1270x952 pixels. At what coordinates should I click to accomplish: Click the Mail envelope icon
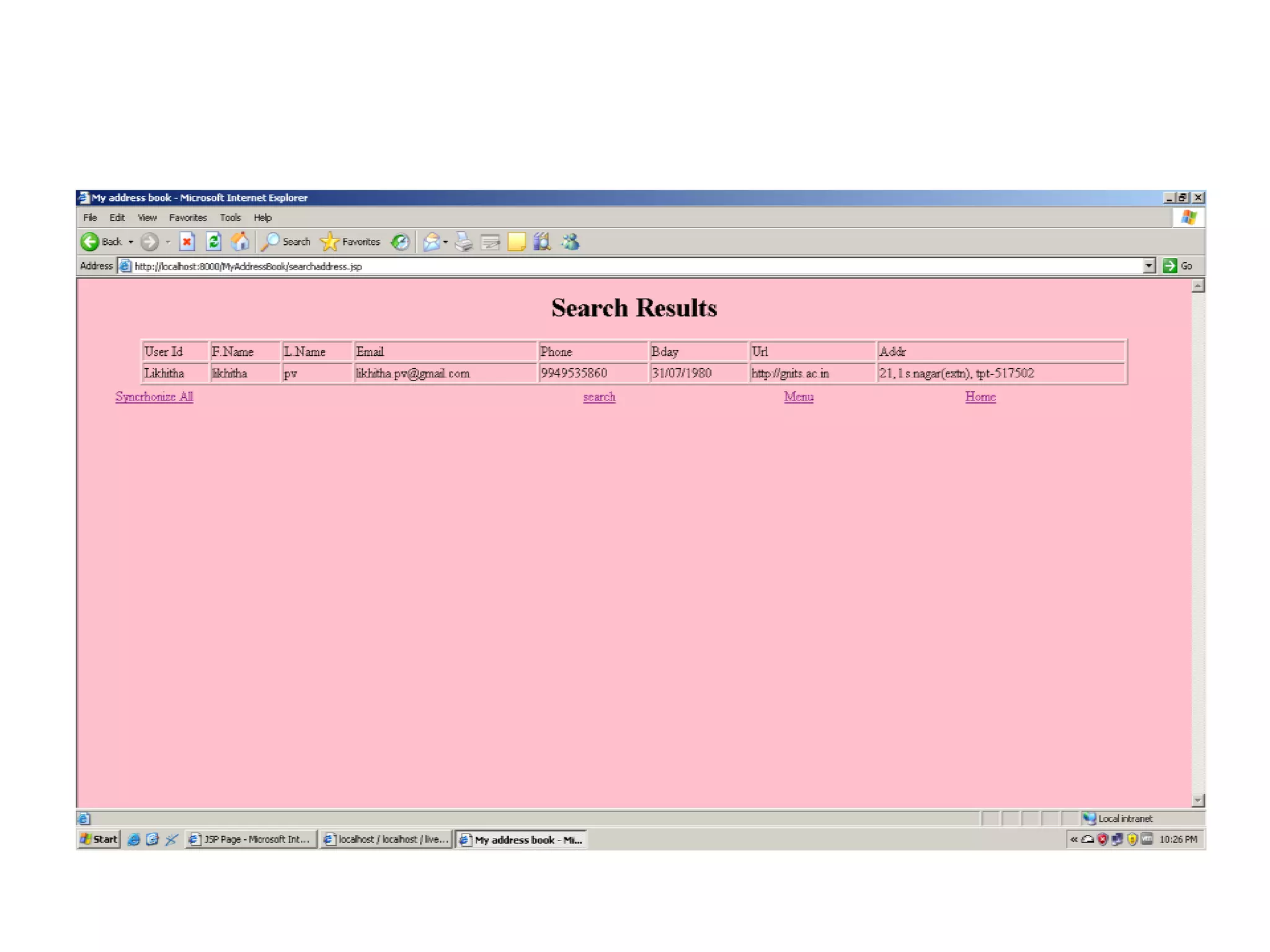coord(432,242)
